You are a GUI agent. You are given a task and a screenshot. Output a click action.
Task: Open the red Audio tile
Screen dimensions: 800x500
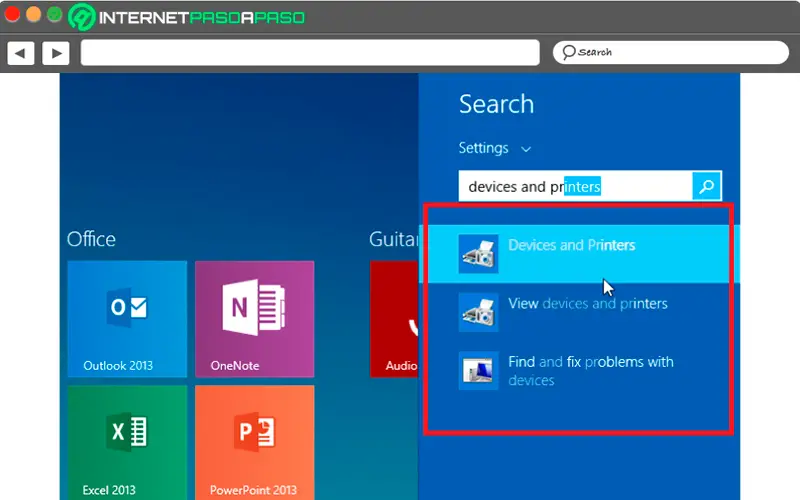[394, 319]
